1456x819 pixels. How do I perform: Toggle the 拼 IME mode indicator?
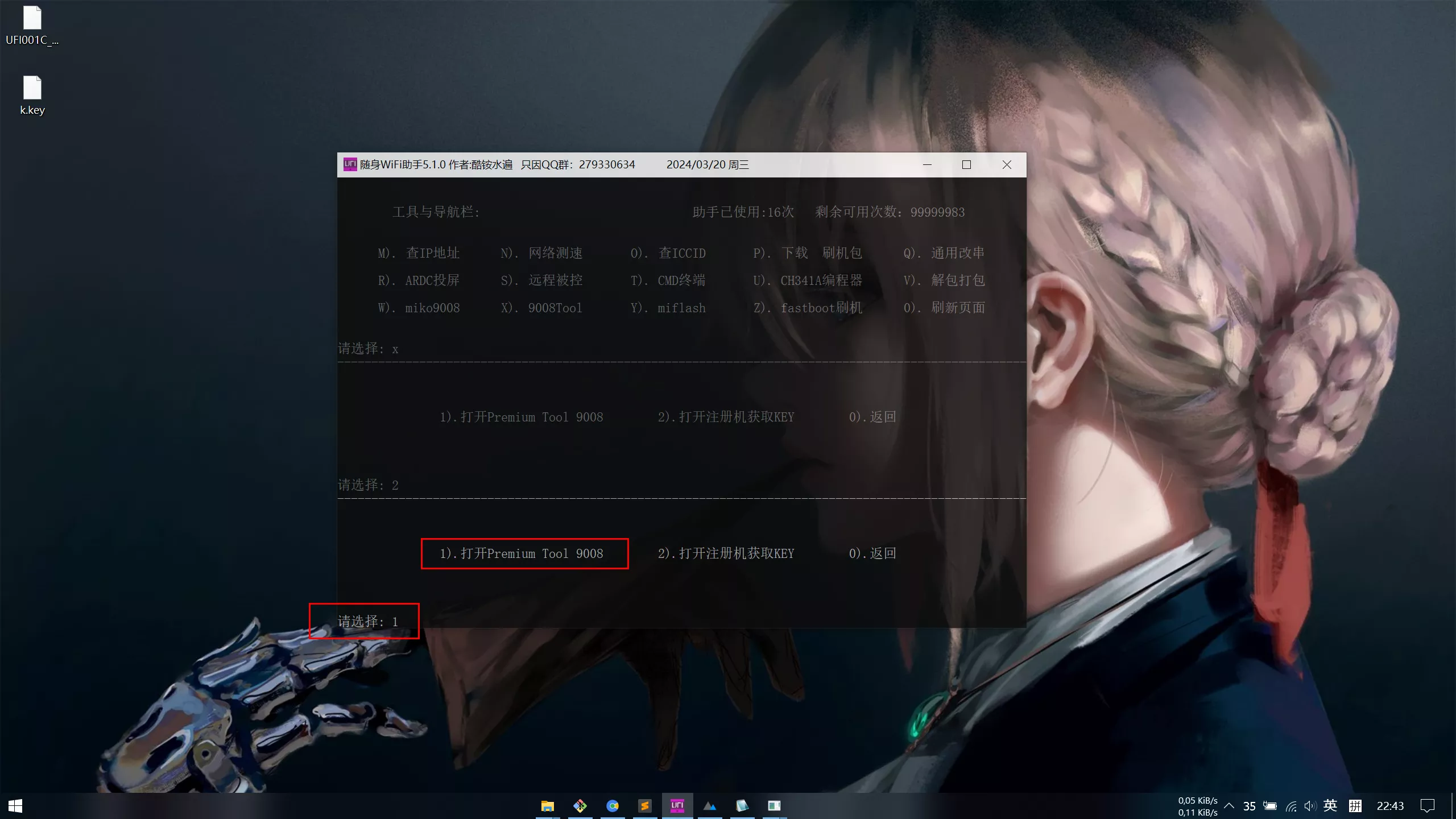(1355, 806)
